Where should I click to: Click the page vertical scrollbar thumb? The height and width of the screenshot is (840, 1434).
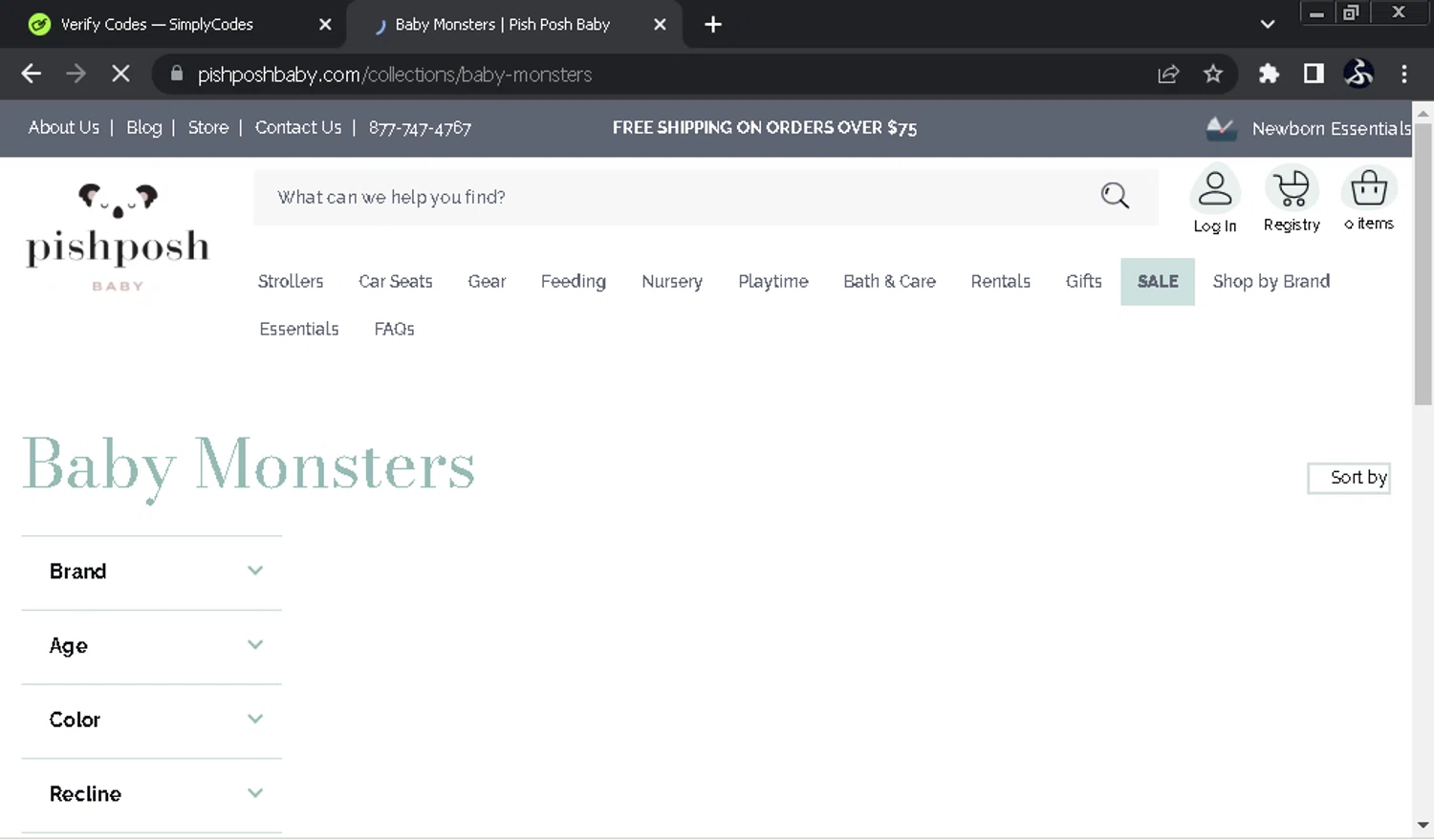(x=1423, y=264)
